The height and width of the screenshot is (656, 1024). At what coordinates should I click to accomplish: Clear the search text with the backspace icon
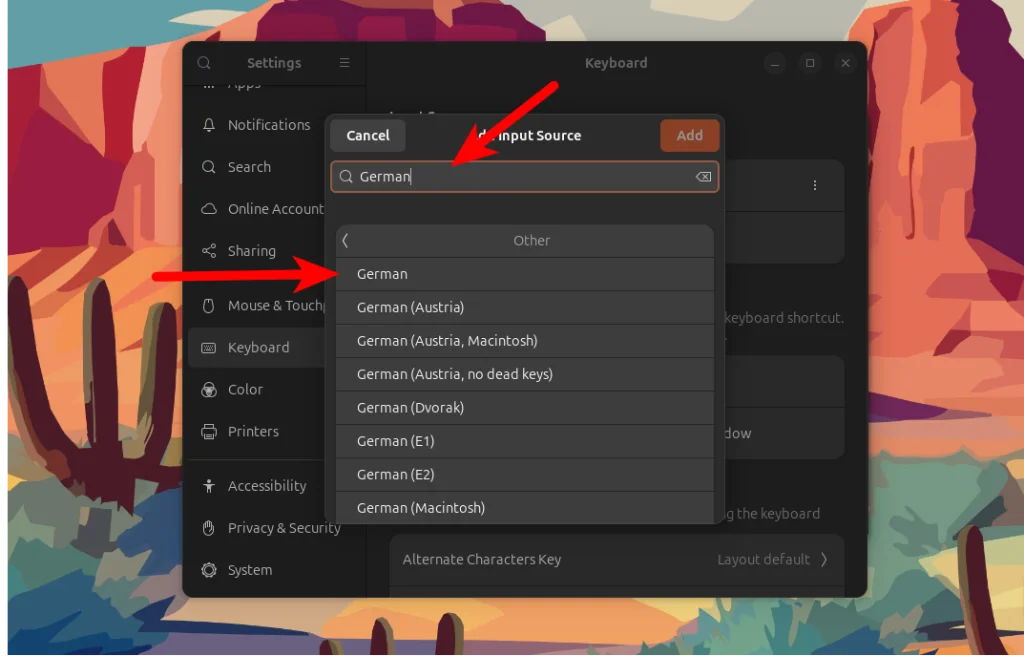[x=703, y=177]
